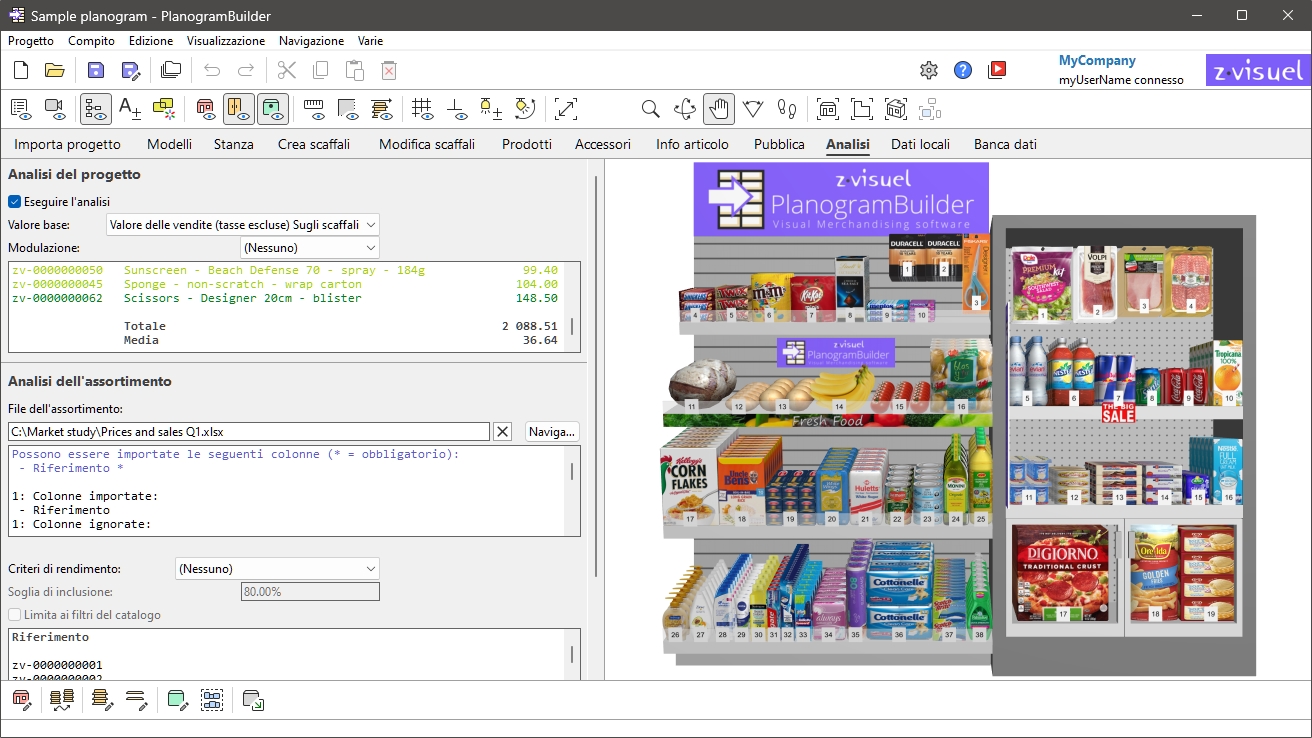Open a project with the folder icon
The image size is (1312, 738).
(x=54, y=70)
